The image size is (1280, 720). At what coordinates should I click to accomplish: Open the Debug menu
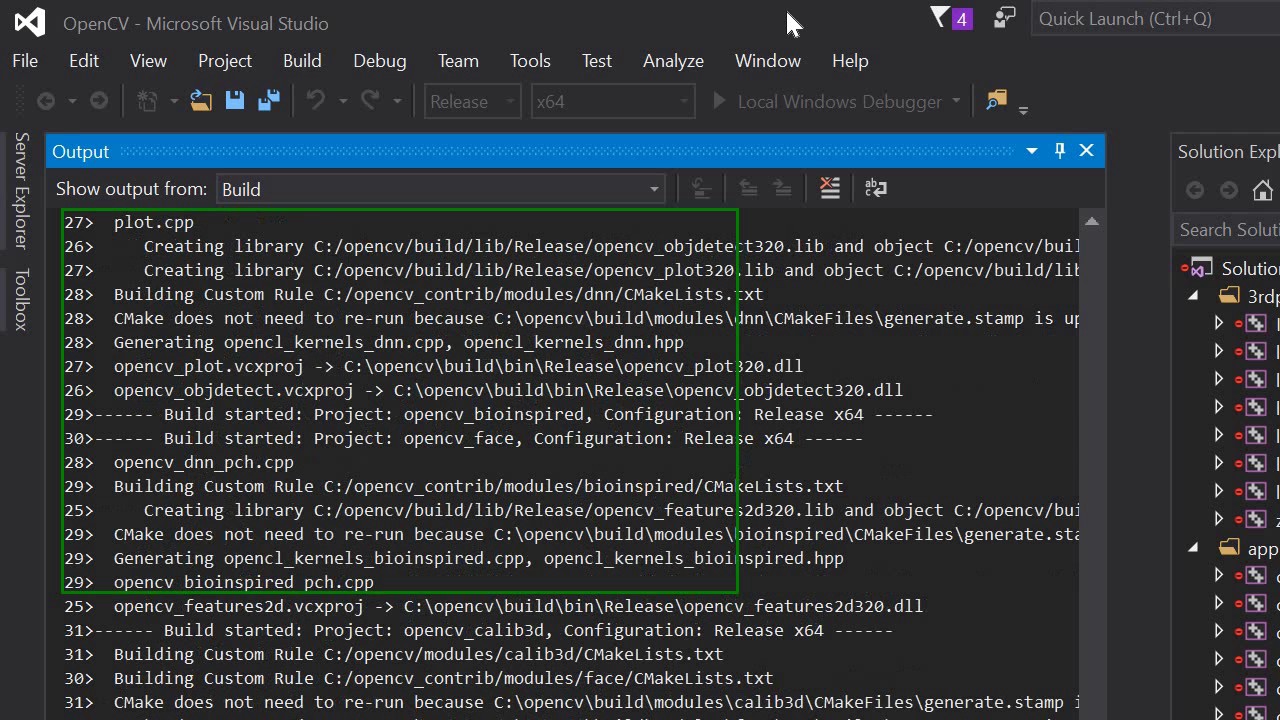380,61
